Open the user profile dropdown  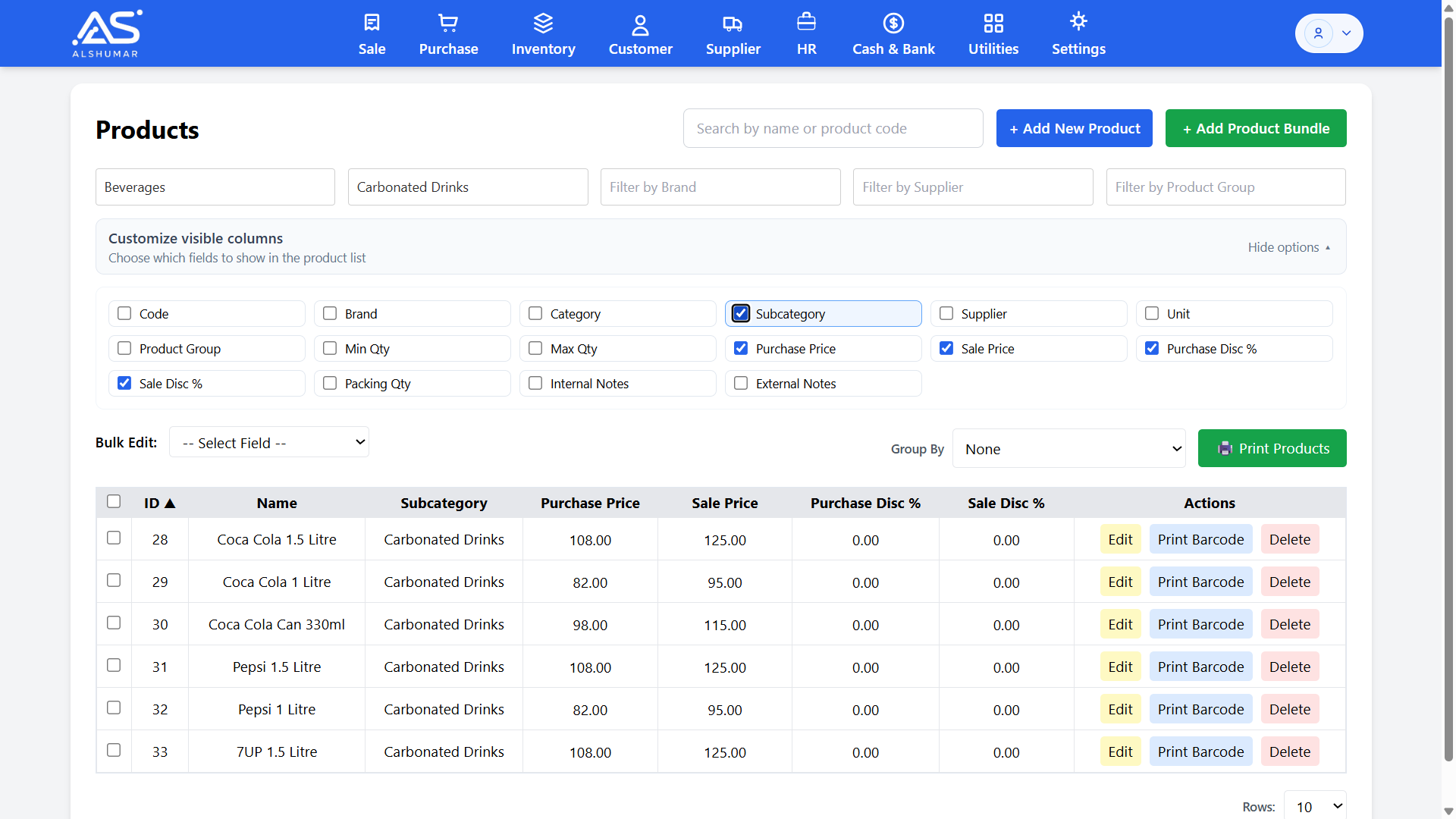pyautogui.click(x=1329, y=33)
